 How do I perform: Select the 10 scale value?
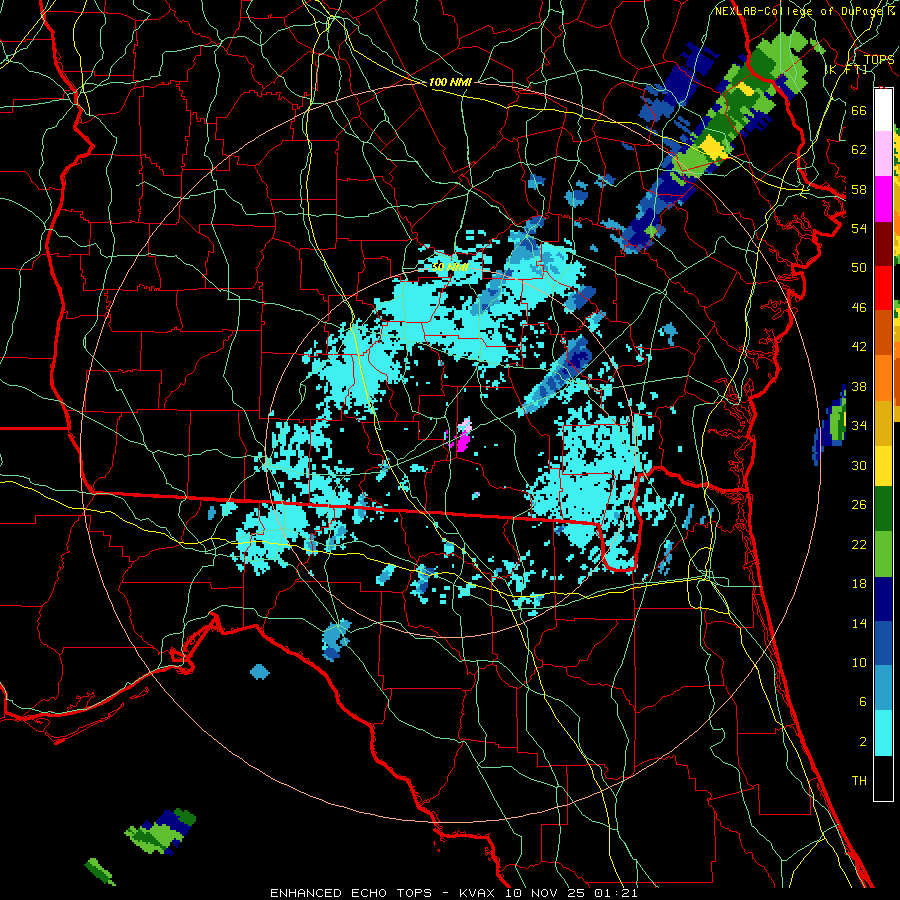(859, 662)
